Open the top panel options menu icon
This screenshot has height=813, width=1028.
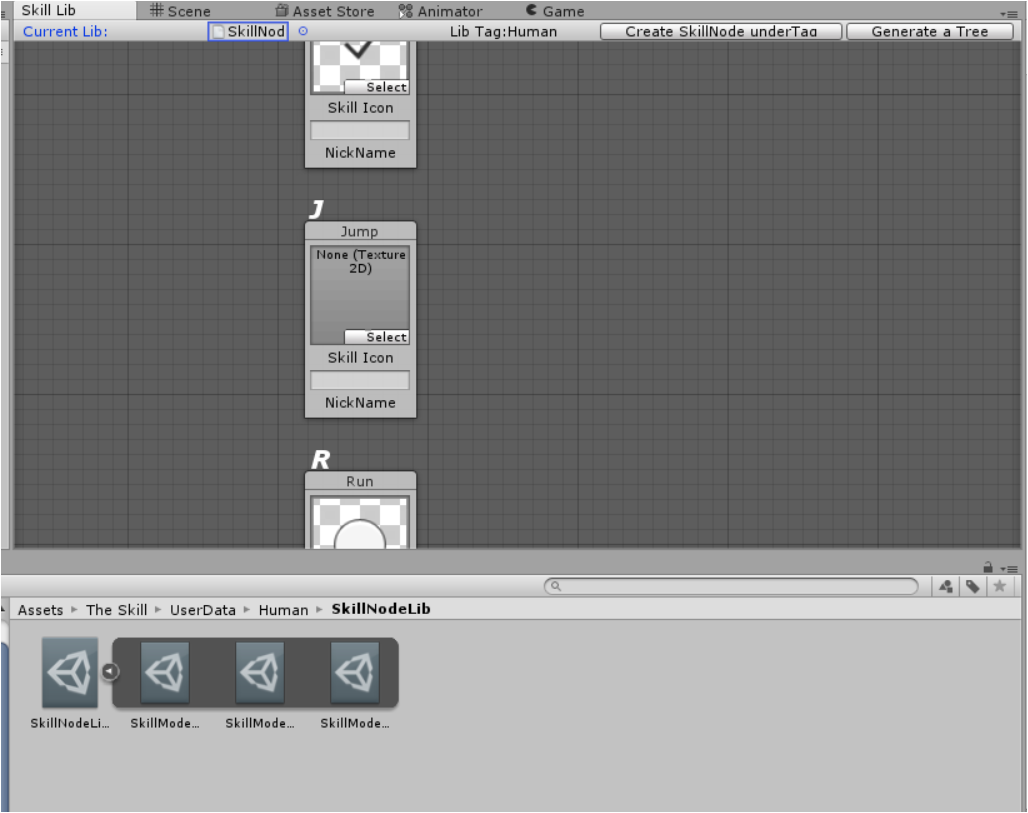(1009, 14)
